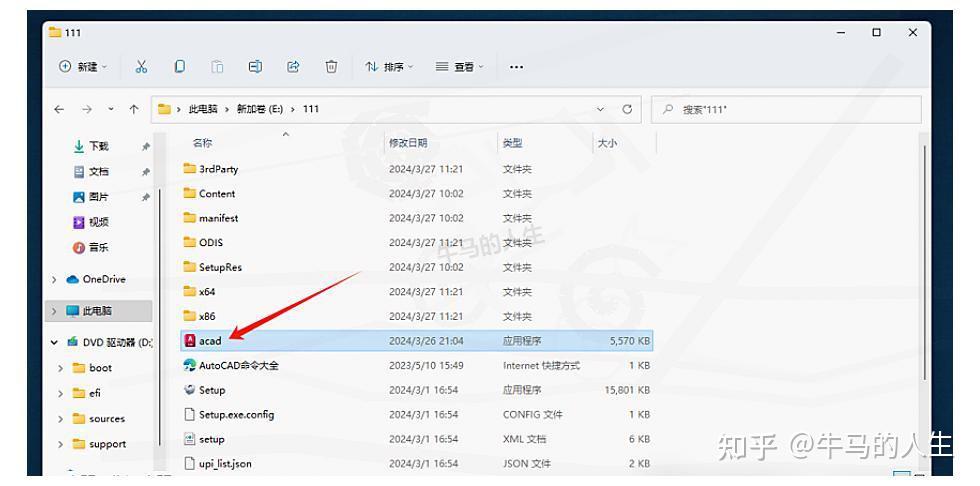Open the 排序 sort dropdown
Viewport: 980px width, 486px height.
tap(389, 67)
